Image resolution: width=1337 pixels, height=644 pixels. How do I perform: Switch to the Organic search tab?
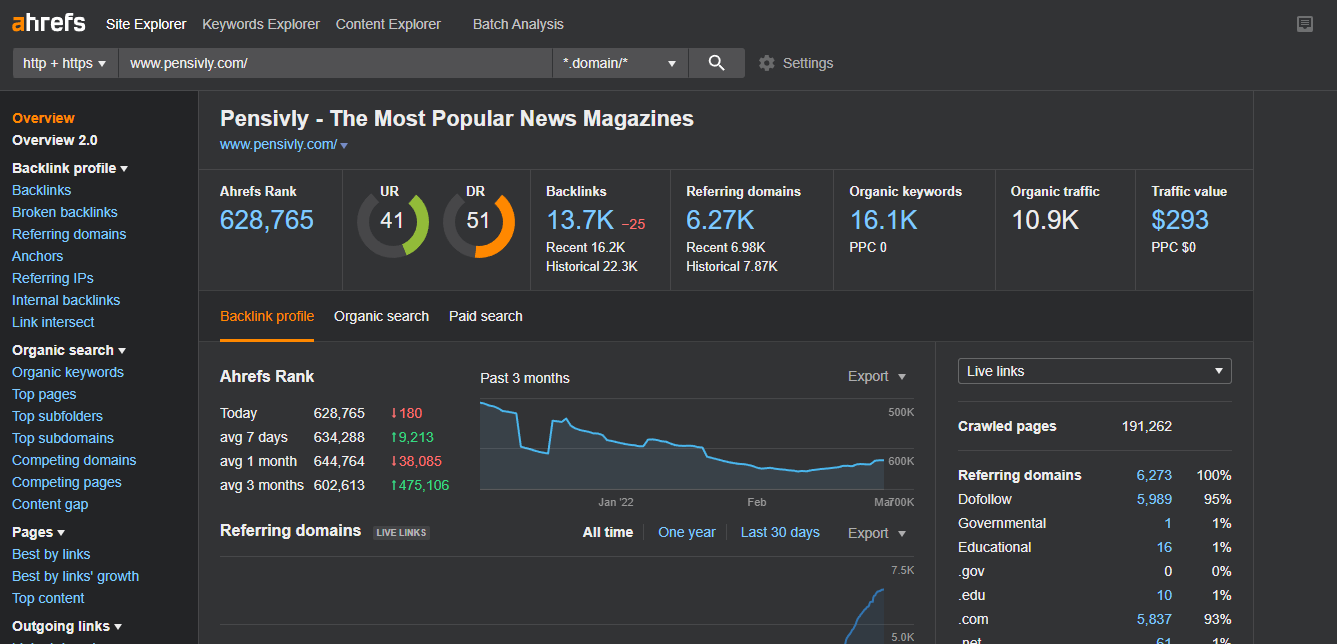[x=381, y=316]
